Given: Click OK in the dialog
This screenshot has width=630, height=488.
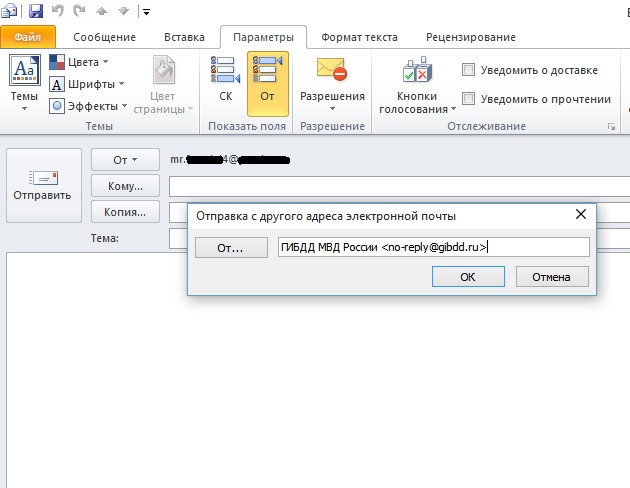Looking at the screenshot, I should (468, 277).
